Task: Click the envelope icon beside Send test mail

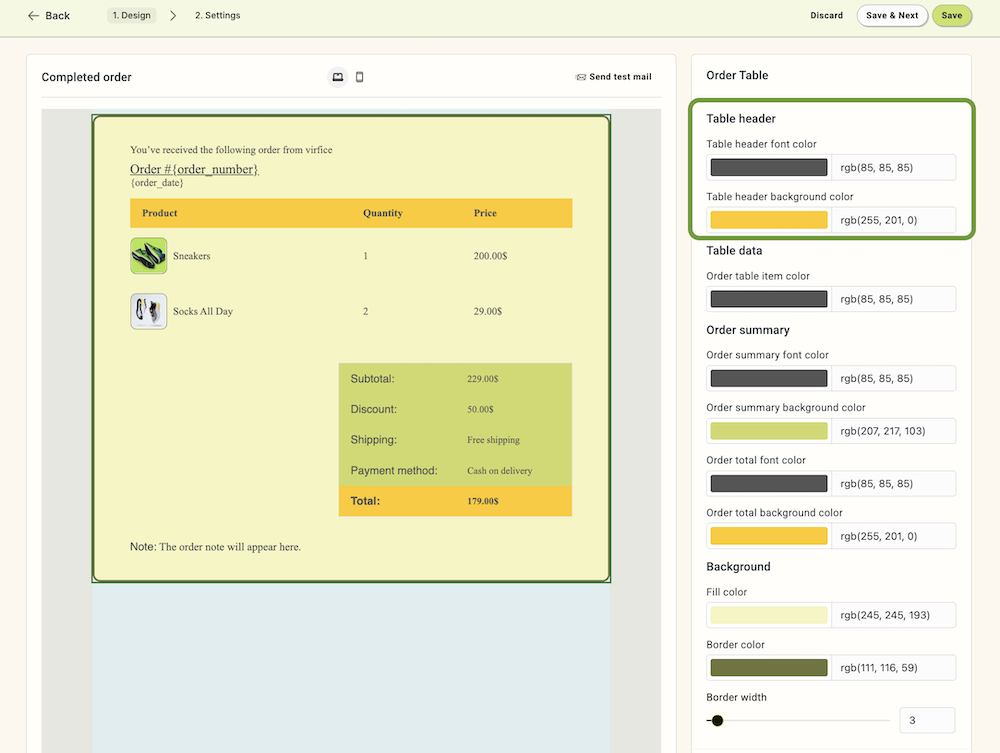Action: tap(580, 77)
